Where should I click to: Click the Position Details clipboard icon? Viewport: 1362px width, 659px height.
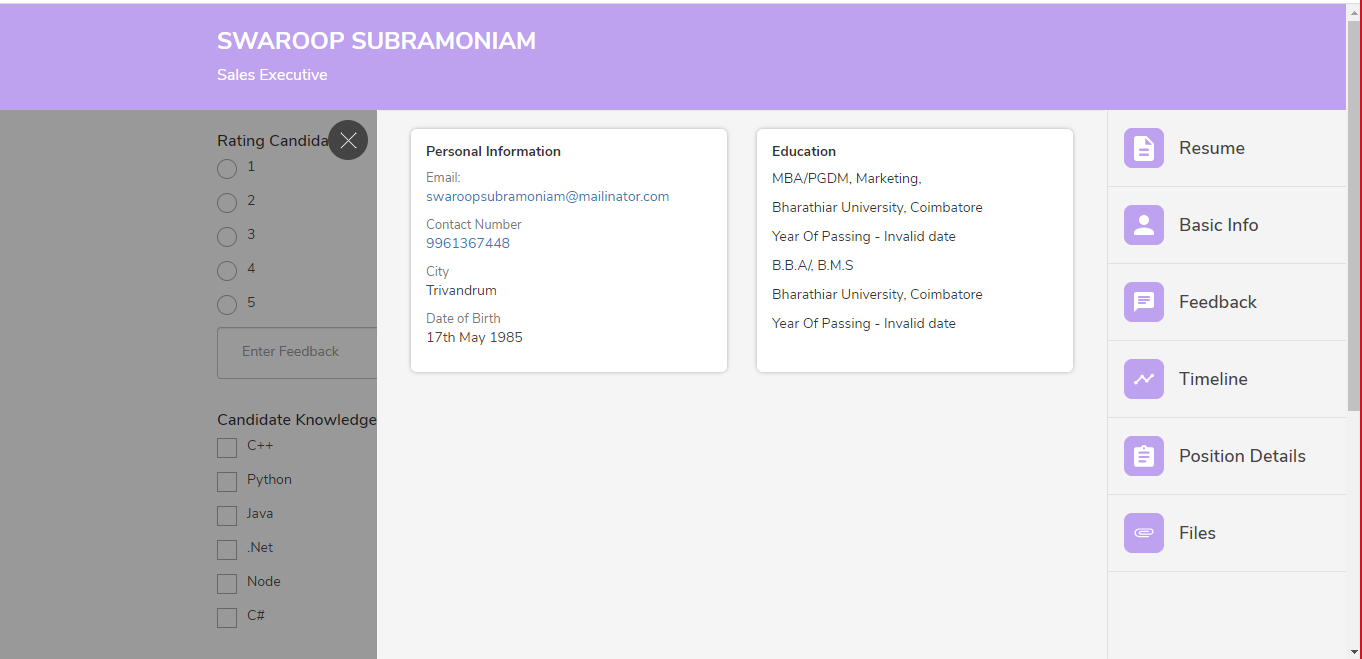[1143, 455]
